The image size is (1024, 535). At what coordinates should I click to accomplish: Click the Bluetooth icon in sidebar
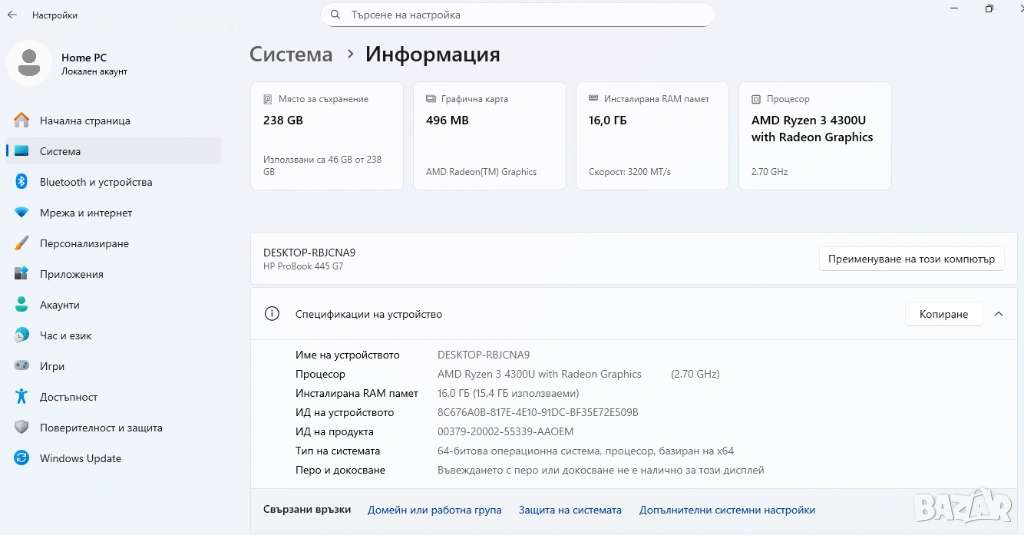(21, 182)
